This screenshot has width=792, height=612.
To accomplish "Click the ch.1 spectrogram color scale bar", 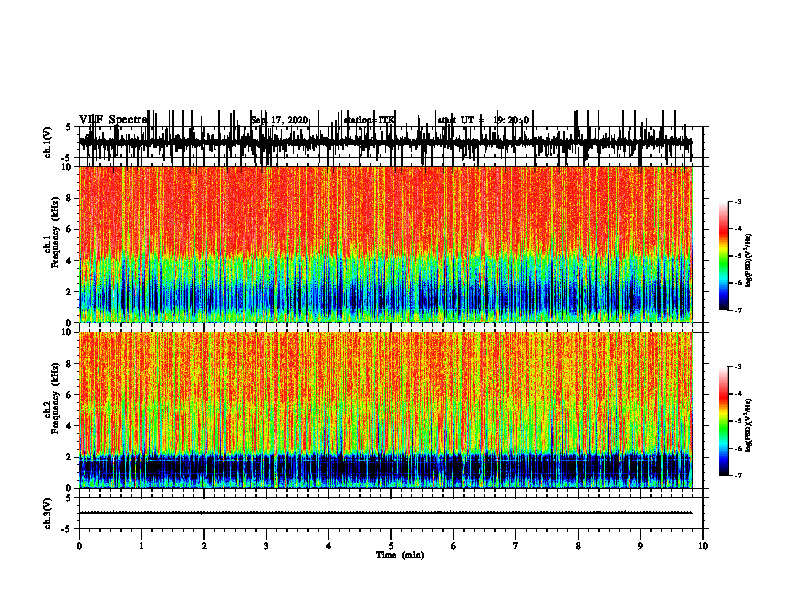I will (x=724, y=256).
